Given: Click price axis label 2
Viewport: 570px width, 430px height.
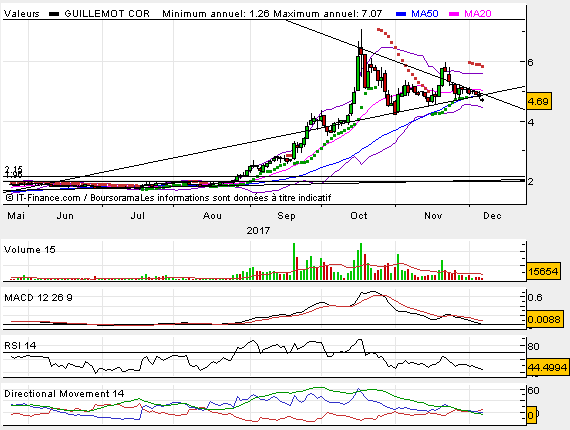Looking at the screenshot, I should (x=531, y=181).
